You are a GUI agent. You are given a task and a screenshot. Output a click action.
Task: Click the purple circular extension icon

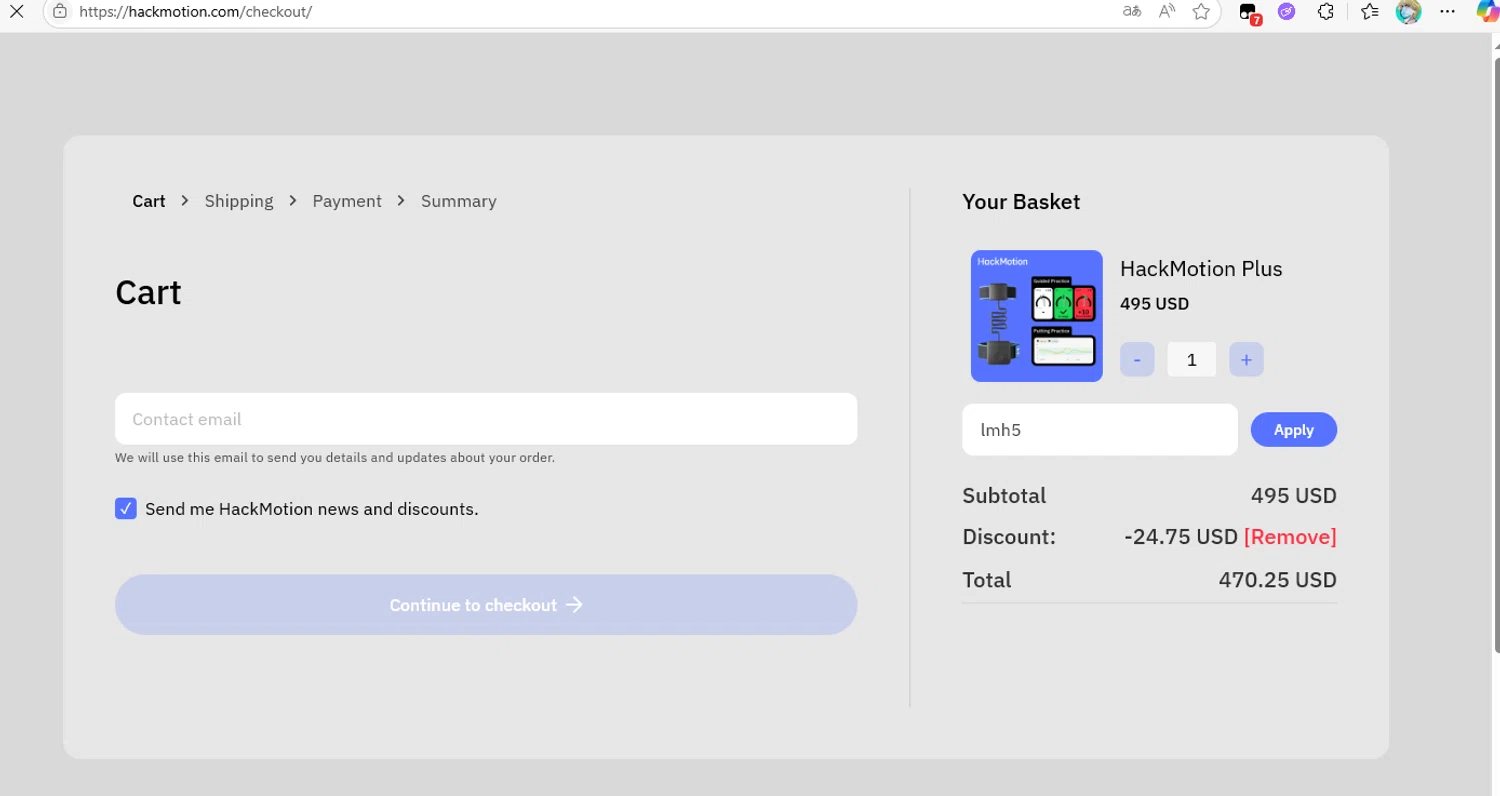point(1287,12)
